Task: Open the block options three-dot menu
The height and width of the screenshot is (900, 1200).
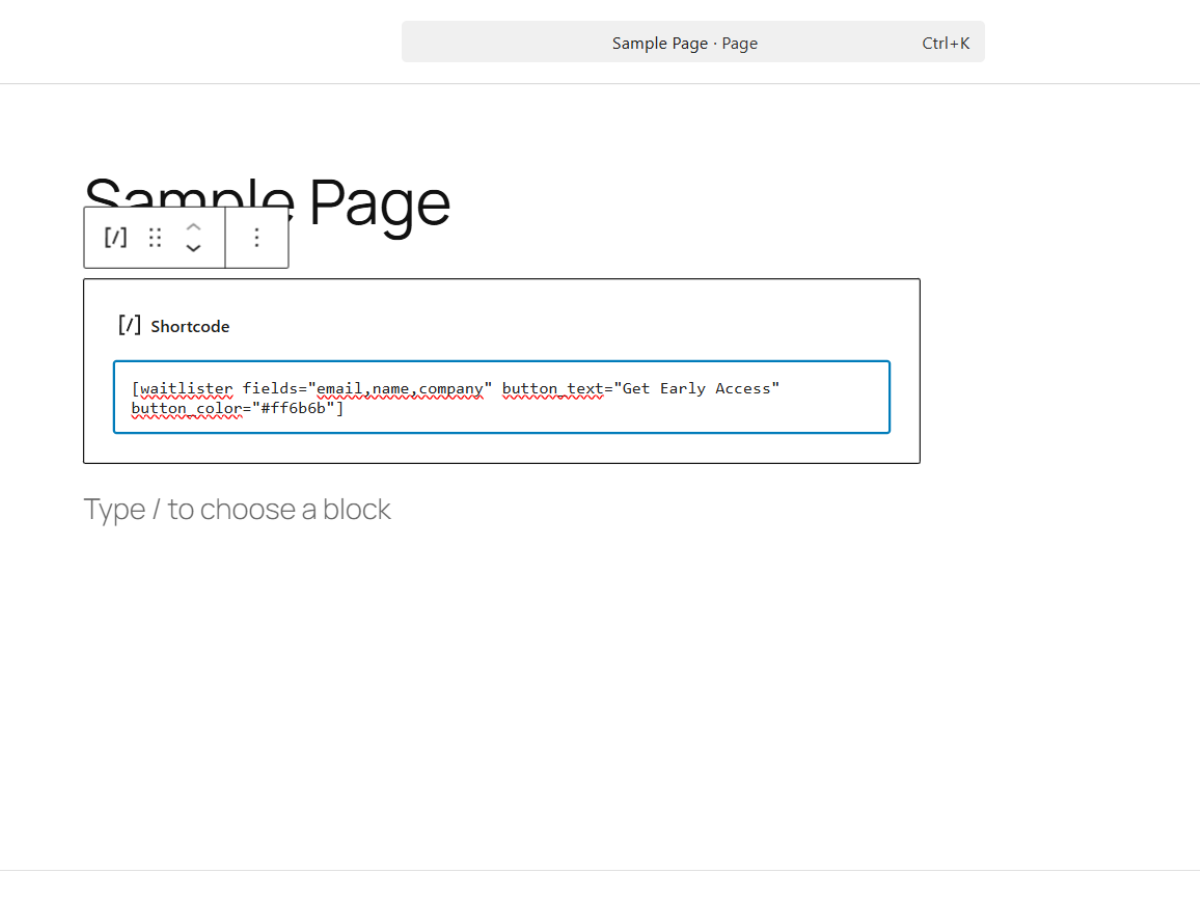Action: (257, 238)
